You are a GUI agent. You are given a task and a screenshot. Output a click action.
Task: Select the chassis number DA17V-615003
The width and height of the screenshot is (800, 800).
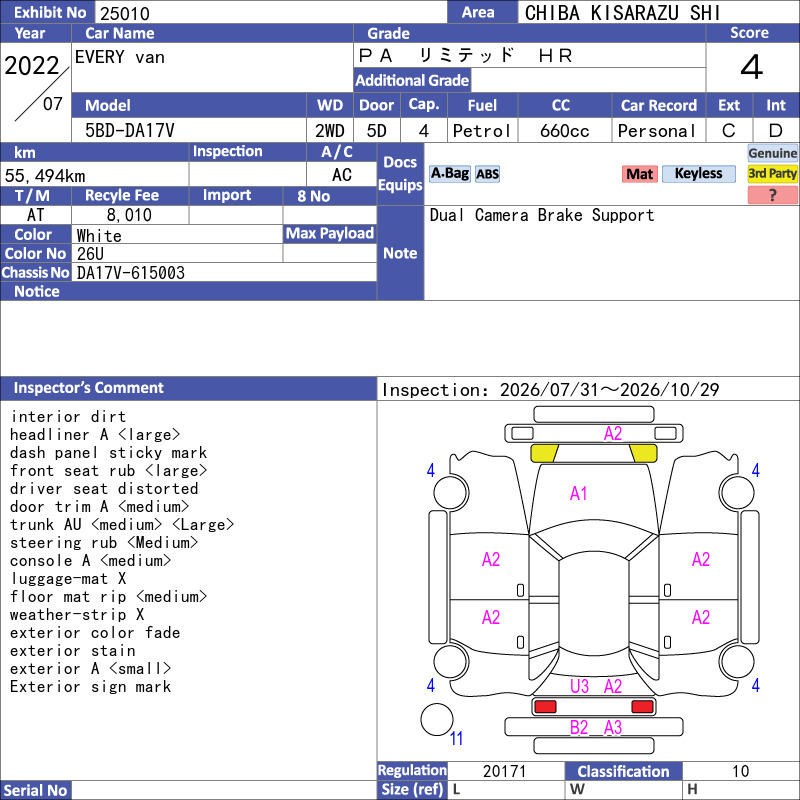coord(131,273)
